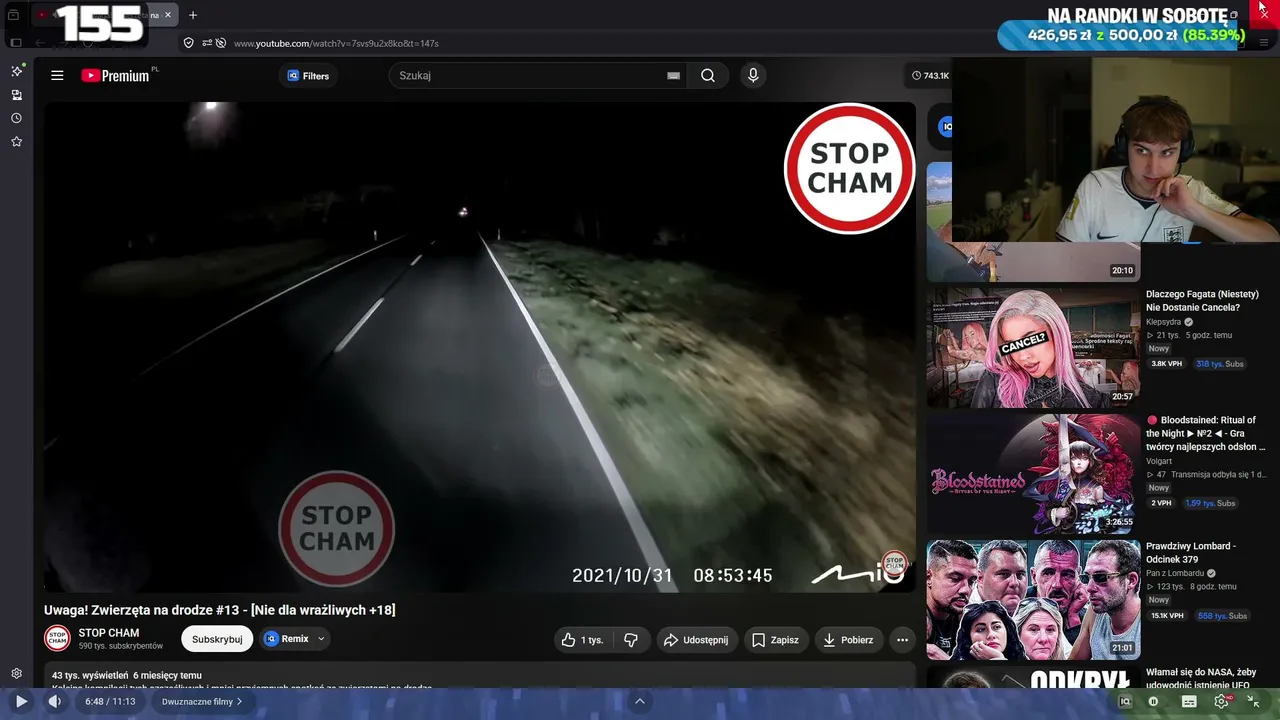Open the Dlaczego Fagata video thumbnail
The image size is (1280, 720).
(x=1033, y=348)
